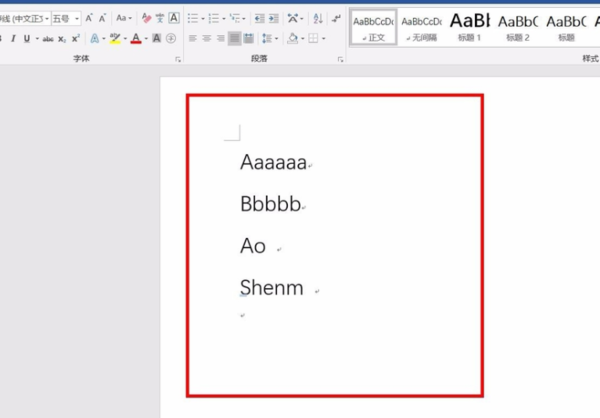This screenshot has height=418, width=600.
Task: Toggle strikethrough abc formatting
Action: click(x=48, y=39)
